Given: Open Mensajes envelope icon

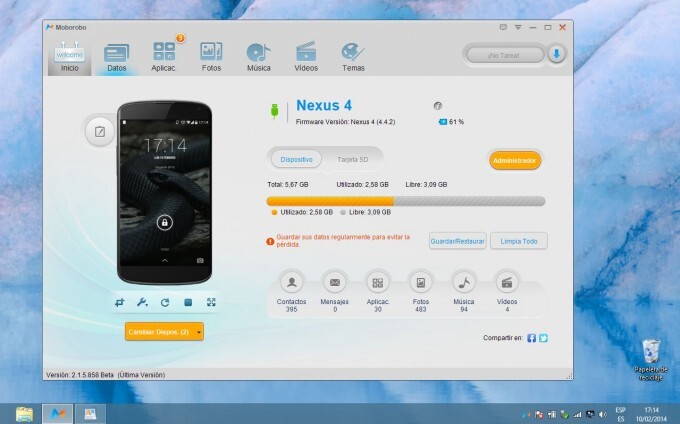Looking at the screenshot, I should tap(335, 282).
